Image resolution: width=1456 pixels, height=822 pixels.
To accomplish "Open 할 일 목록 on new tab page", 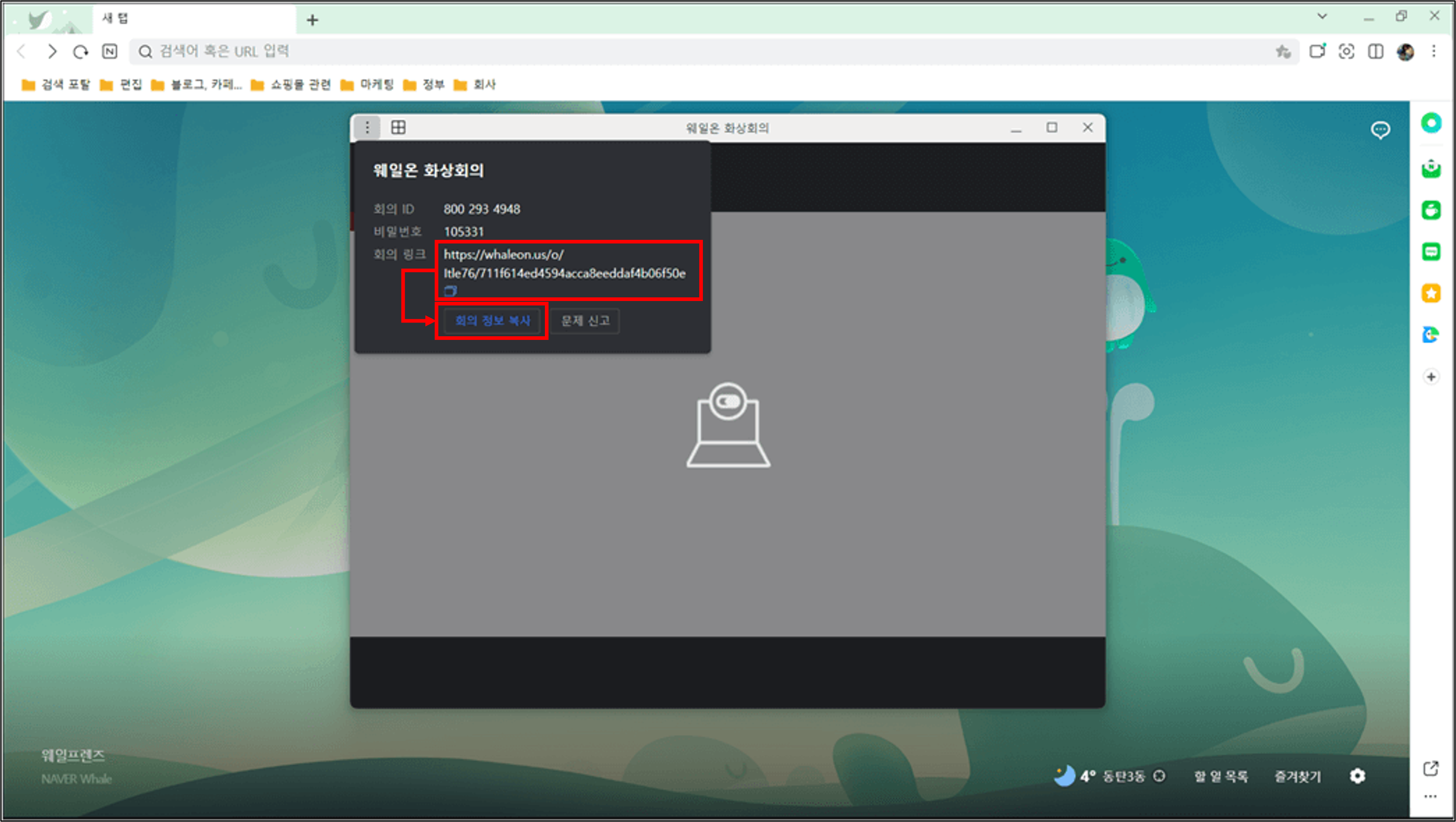I will [1220, 776].
